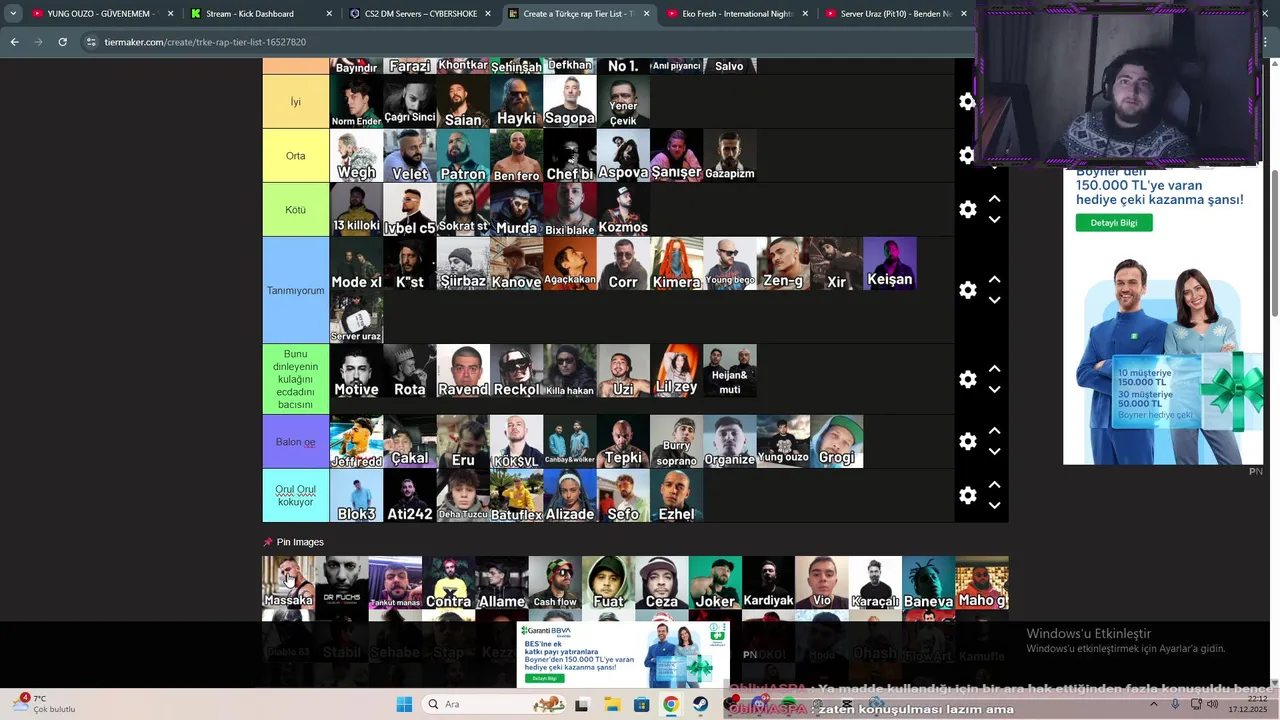Viewport: 1280px width, 720px height.
Task: Select the Kardiyak image in the pool
Action: (x=768, y=583)
